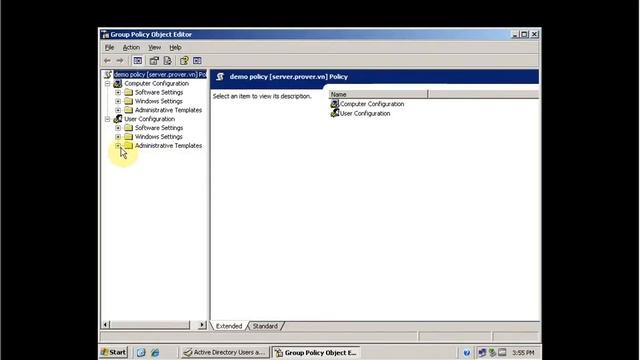
Task: Click the demo policy root icon in tree
Action: [x=107, y=74]
